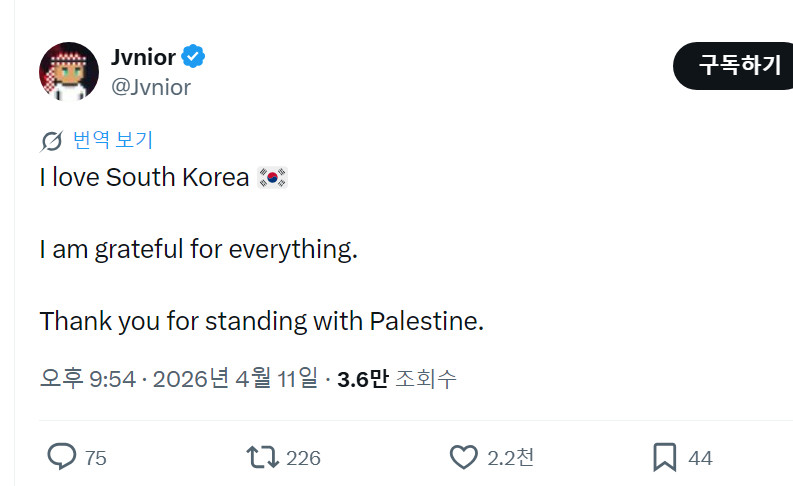Image resolution: width=793 pixels, height=486 pixels.
Task: Click the @Jvnior handle
Action: pyautogui.click(x=151, y=87)
